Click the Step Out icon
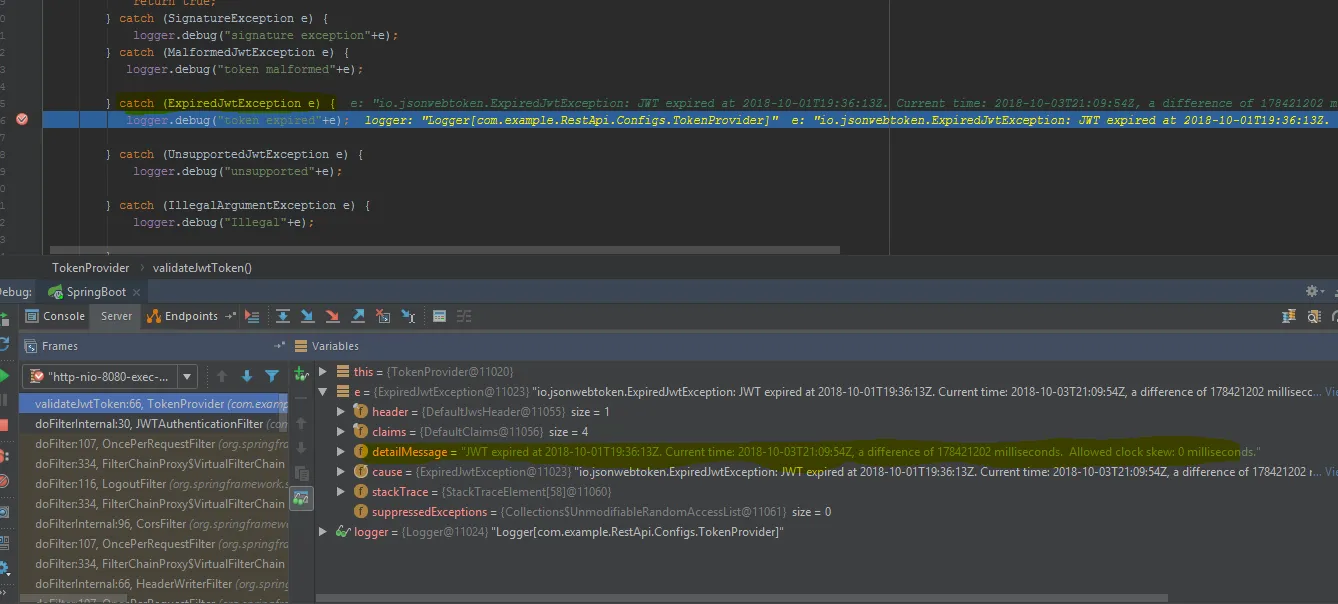This screenshot has height=604, width=1338. [358, 316]
